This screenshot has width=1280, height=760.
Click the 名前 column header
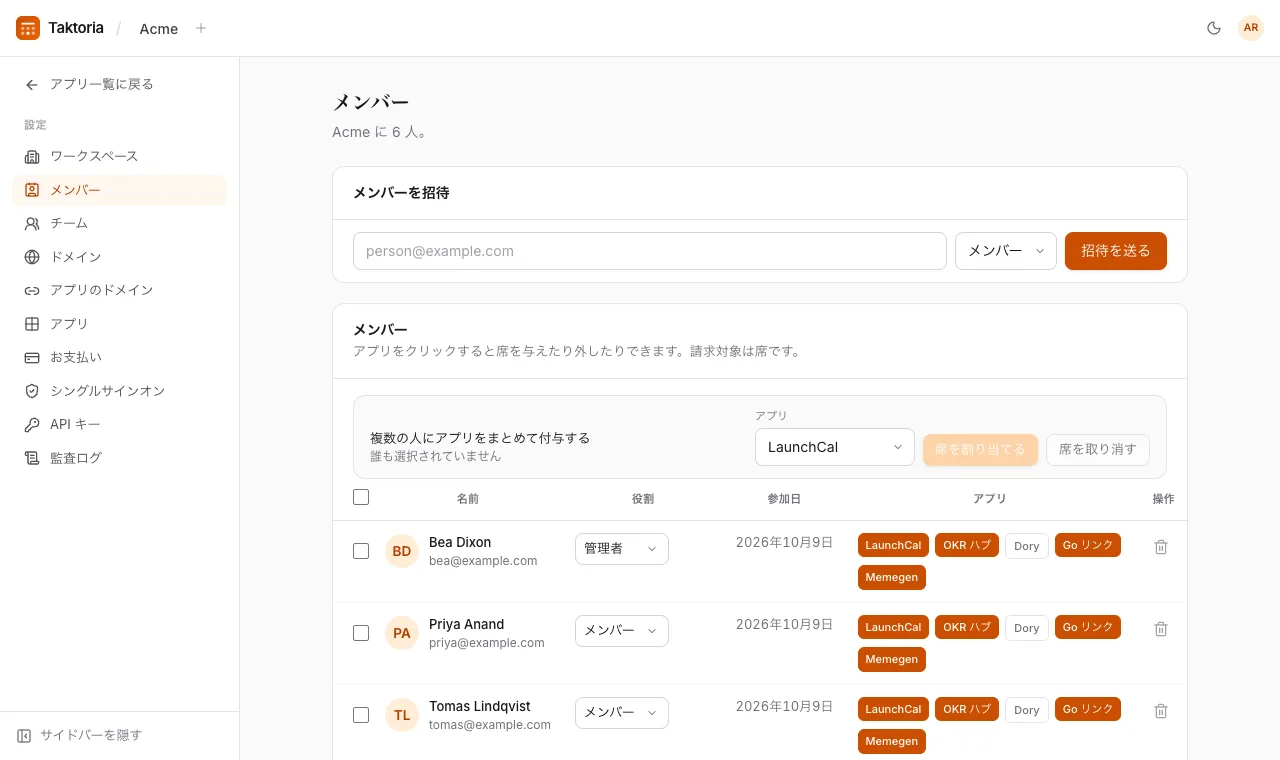coord(468,498)
